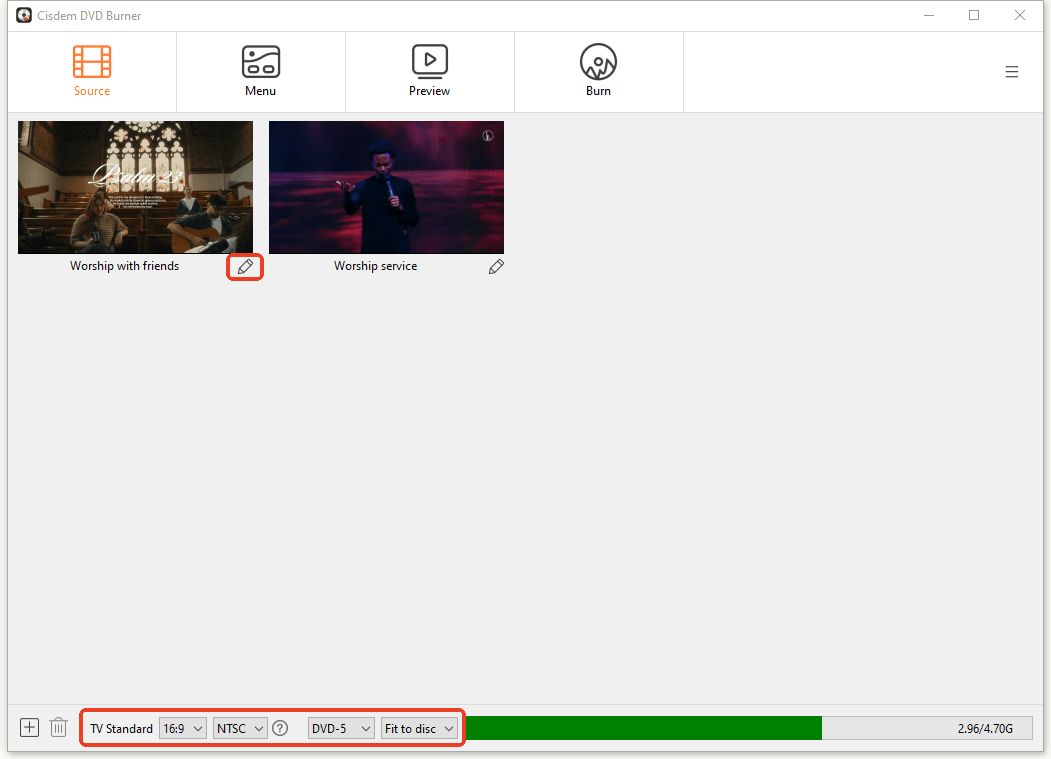Change NTSC to another TV standard

(239, 728)
